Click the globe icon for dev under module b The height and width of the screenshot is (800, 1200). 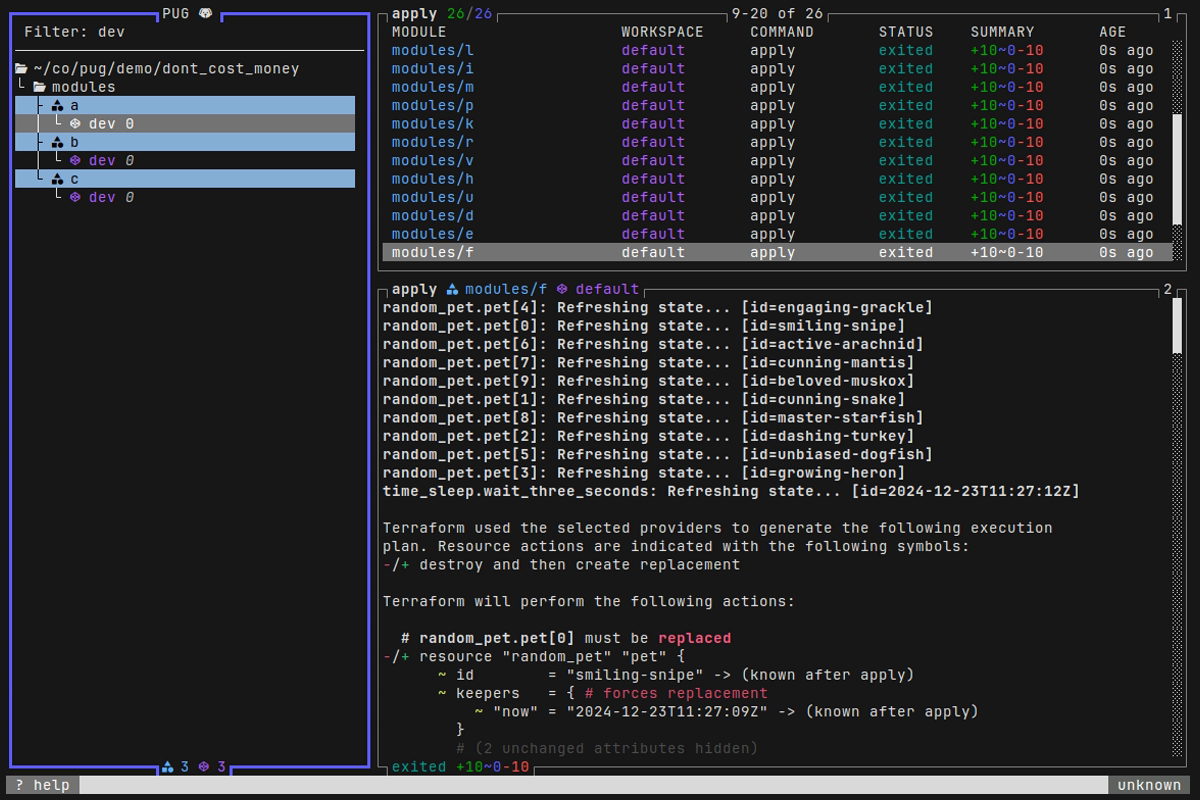click(x=78, y=160)
